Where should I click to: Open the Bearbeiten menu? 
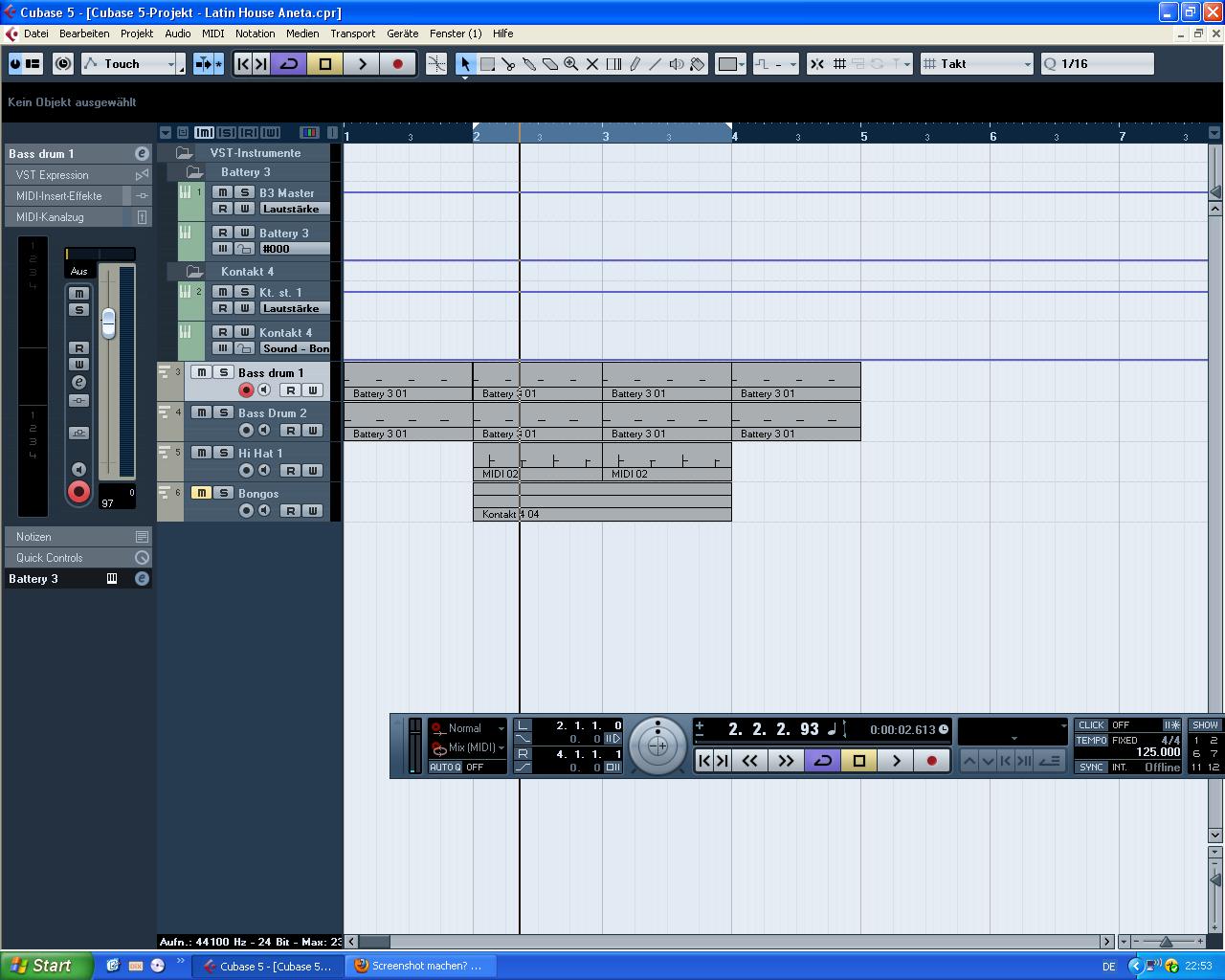point(84,33)
